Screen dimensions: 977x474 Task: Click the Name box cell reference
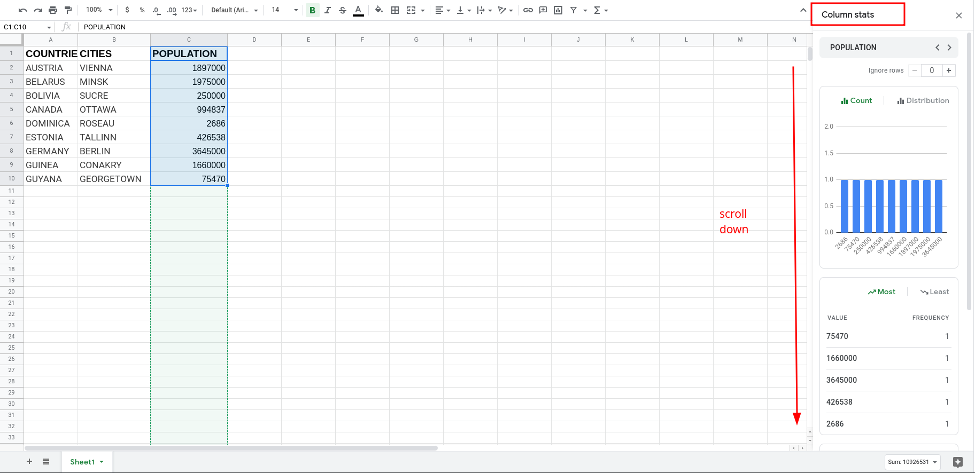point(27,27)
